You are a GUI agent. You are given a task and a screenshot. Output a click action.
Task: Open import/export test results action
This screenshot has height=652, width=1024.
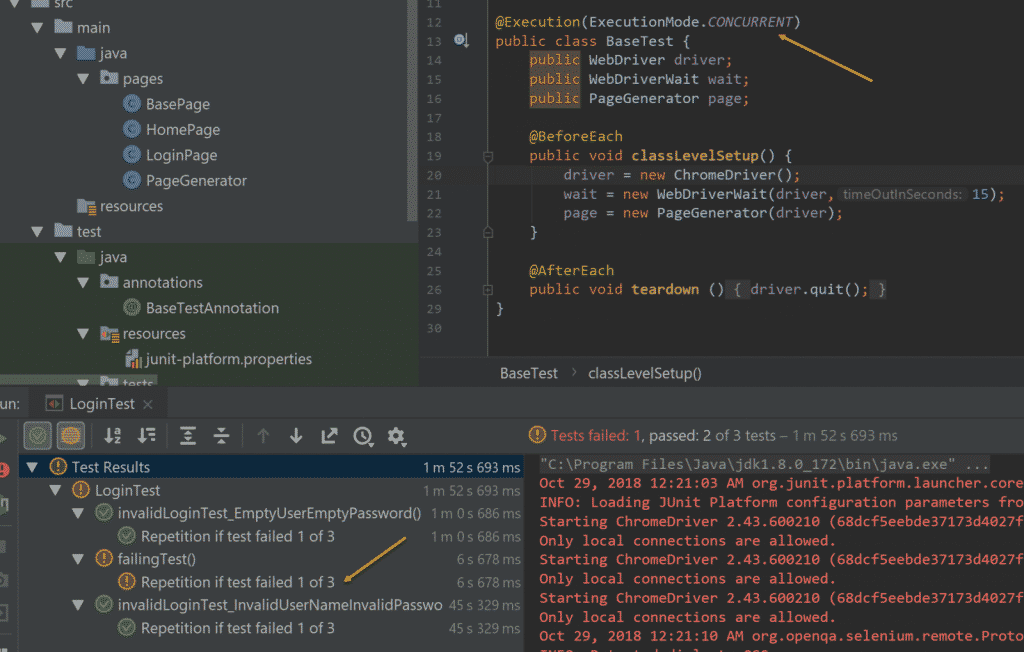328,436
